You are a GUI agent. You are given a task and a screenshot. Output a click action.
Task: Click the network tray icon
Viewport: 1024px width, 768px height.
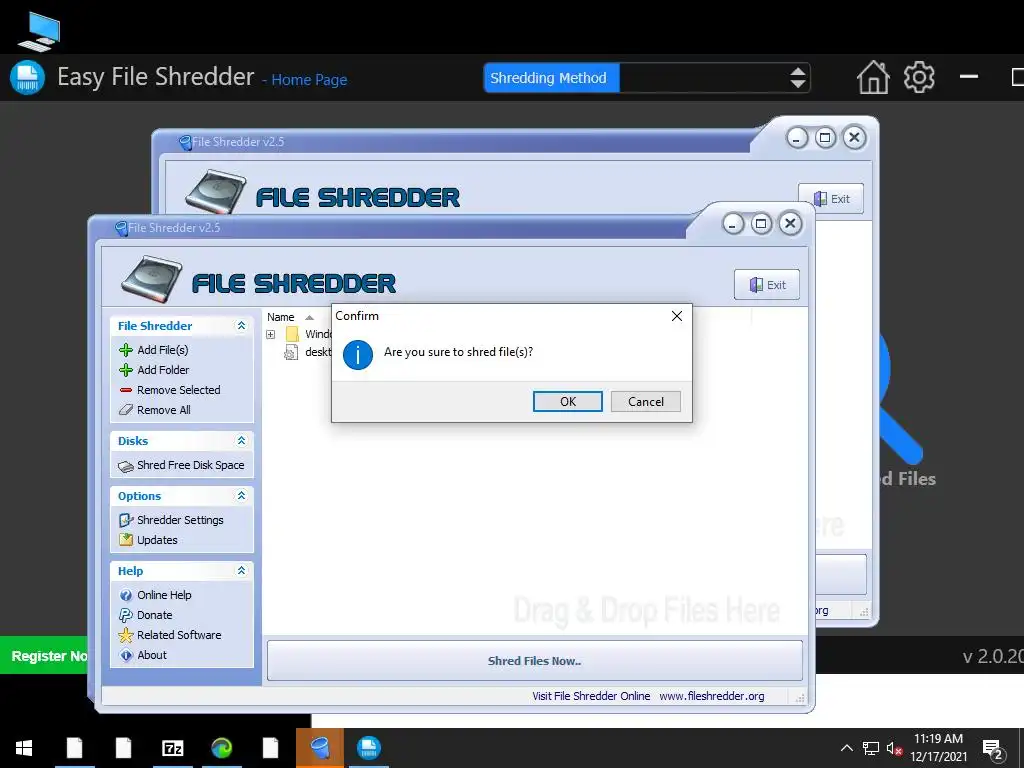[871, 748]
